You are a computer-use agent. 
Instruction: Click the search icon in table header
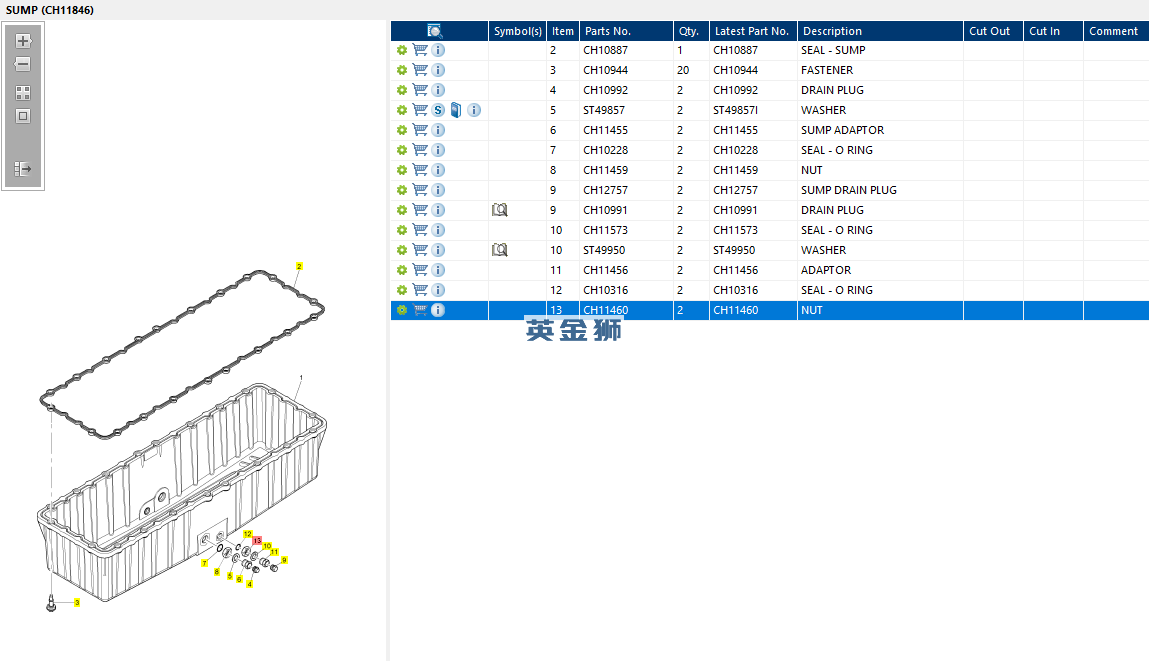[x=435, y=31]
